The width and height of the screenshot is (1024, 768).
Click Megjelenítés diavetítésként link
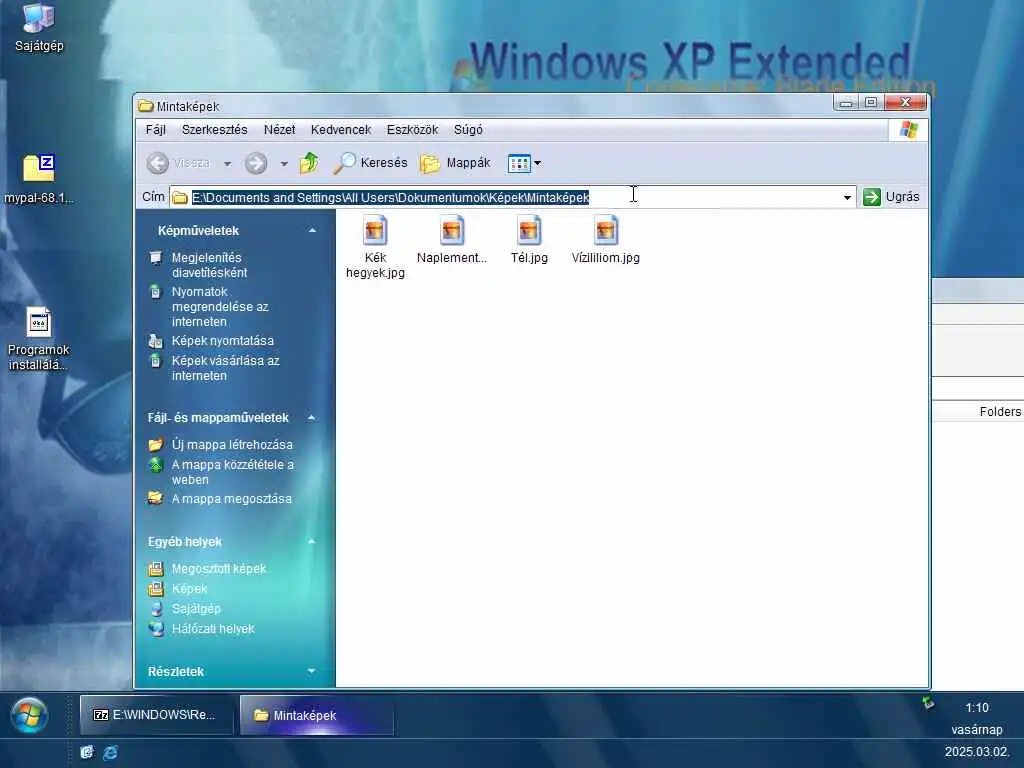click(209, 265)
